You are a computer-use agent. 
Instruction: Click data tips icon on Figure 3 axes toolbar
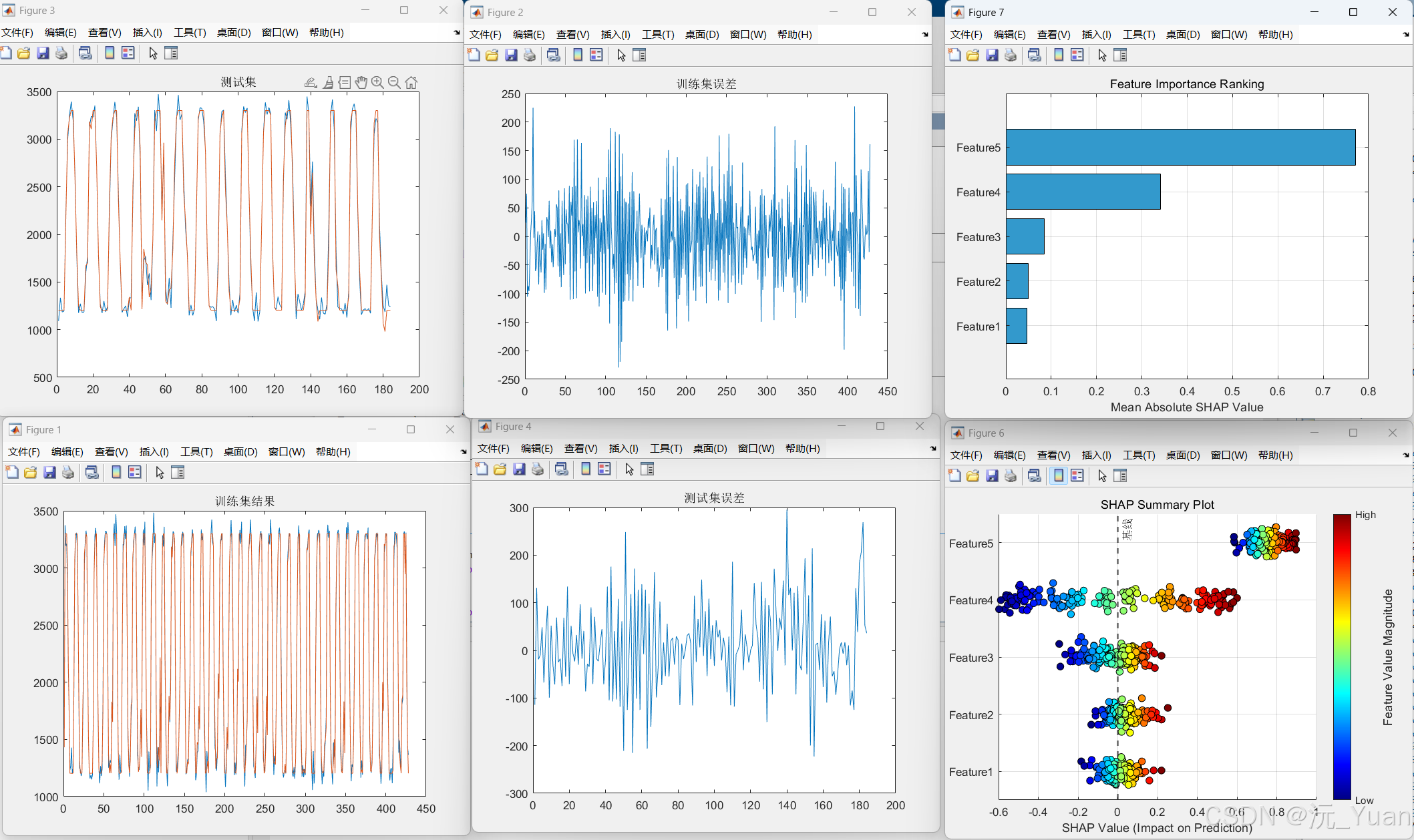pos(345,82)
